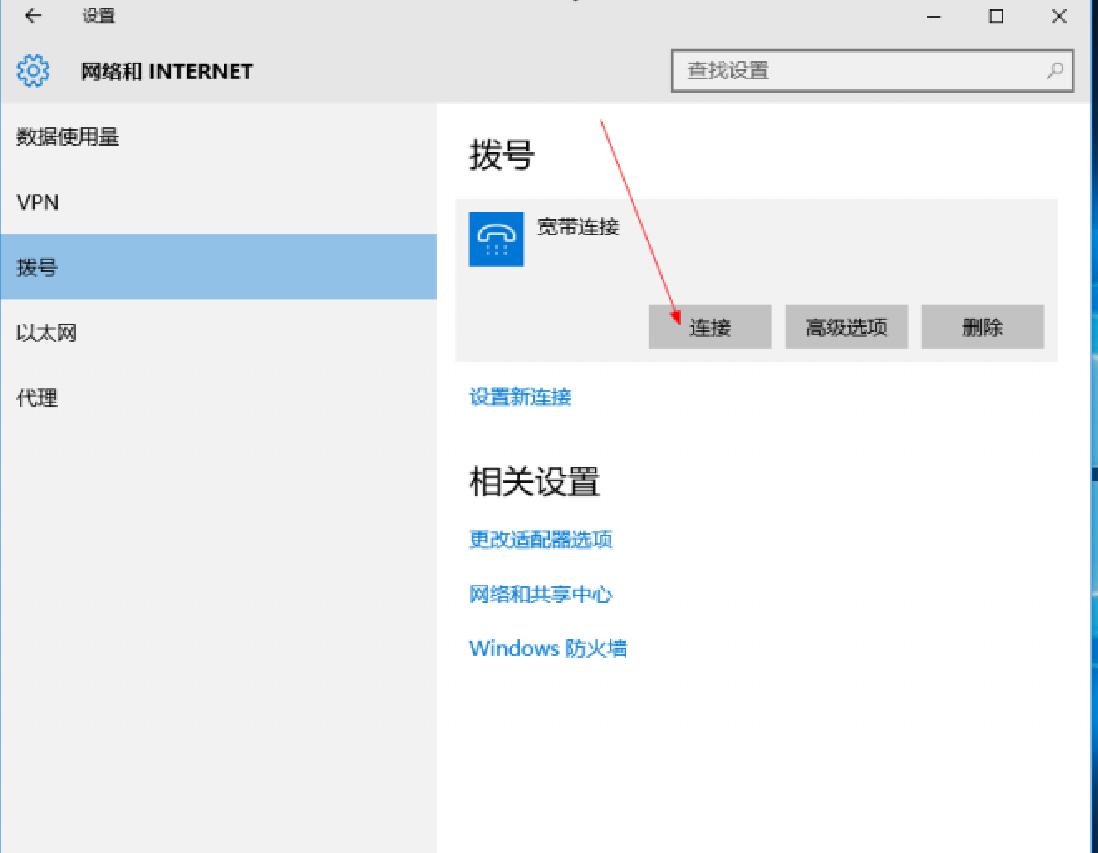Screen dimensions: 1098x853
Task: Click the settings gear icon
Action: click(x=32, y=70)
